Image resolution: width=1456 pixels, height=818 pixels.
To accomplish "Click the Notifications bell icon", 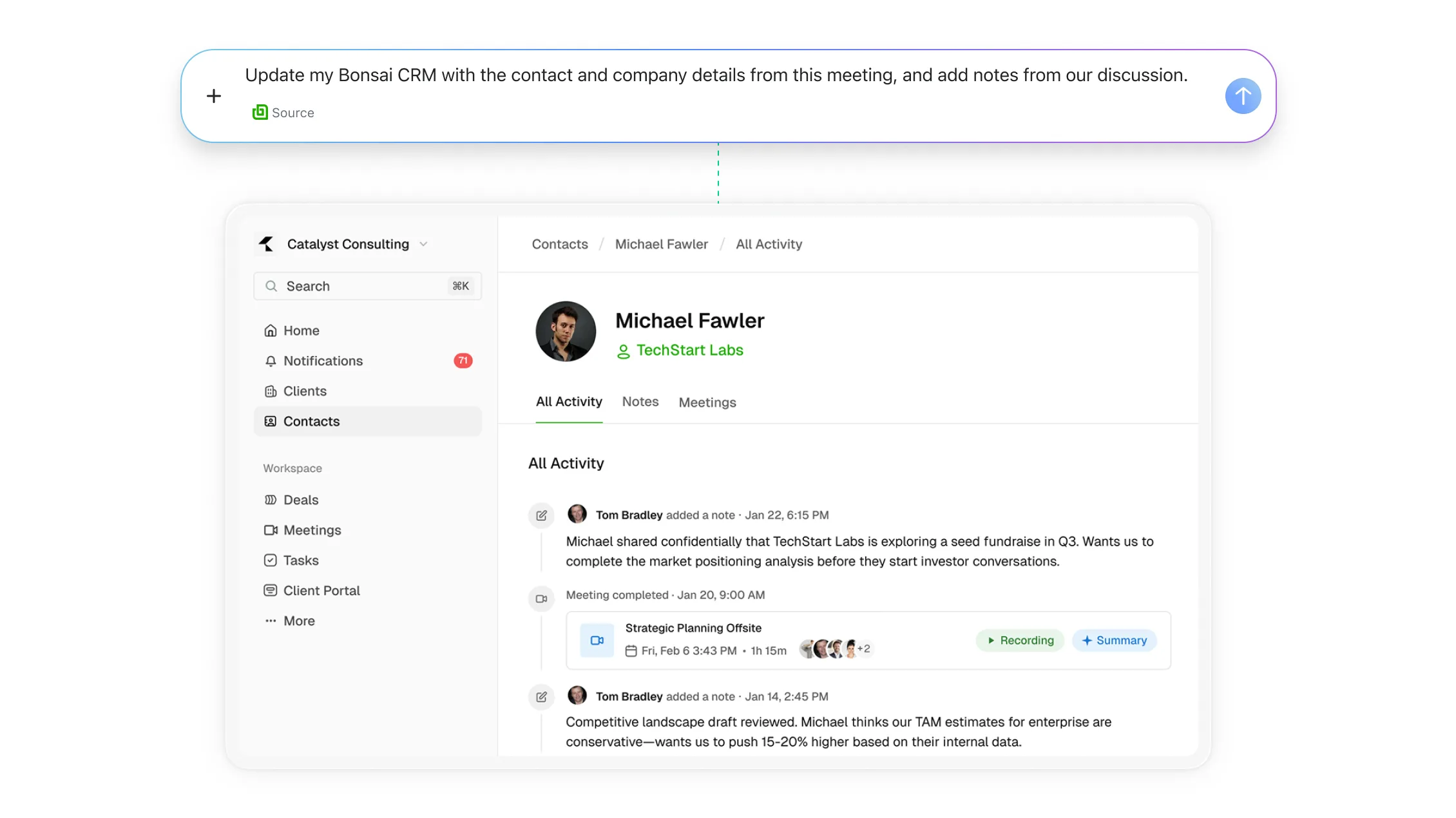I will point(271,361).
